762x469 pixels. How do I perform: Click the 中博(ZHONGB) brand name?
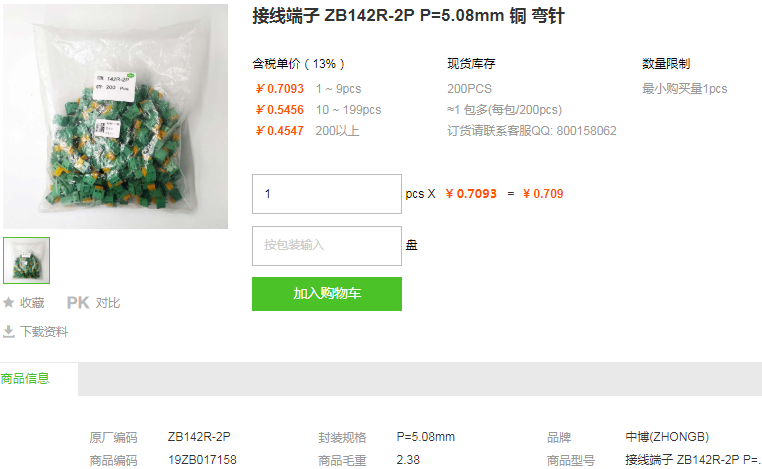(667, 437)
